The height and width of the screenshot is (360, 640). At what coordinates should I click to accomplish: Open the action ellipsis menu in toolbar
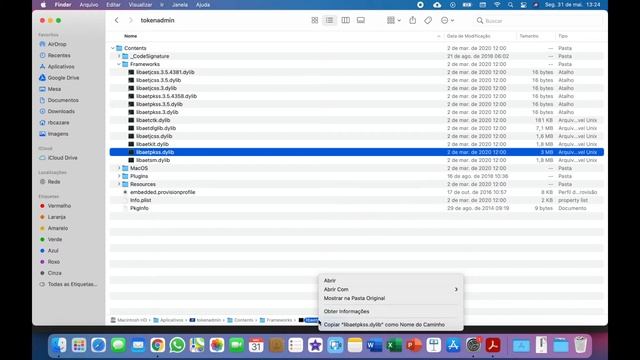(x=447, y=20)
